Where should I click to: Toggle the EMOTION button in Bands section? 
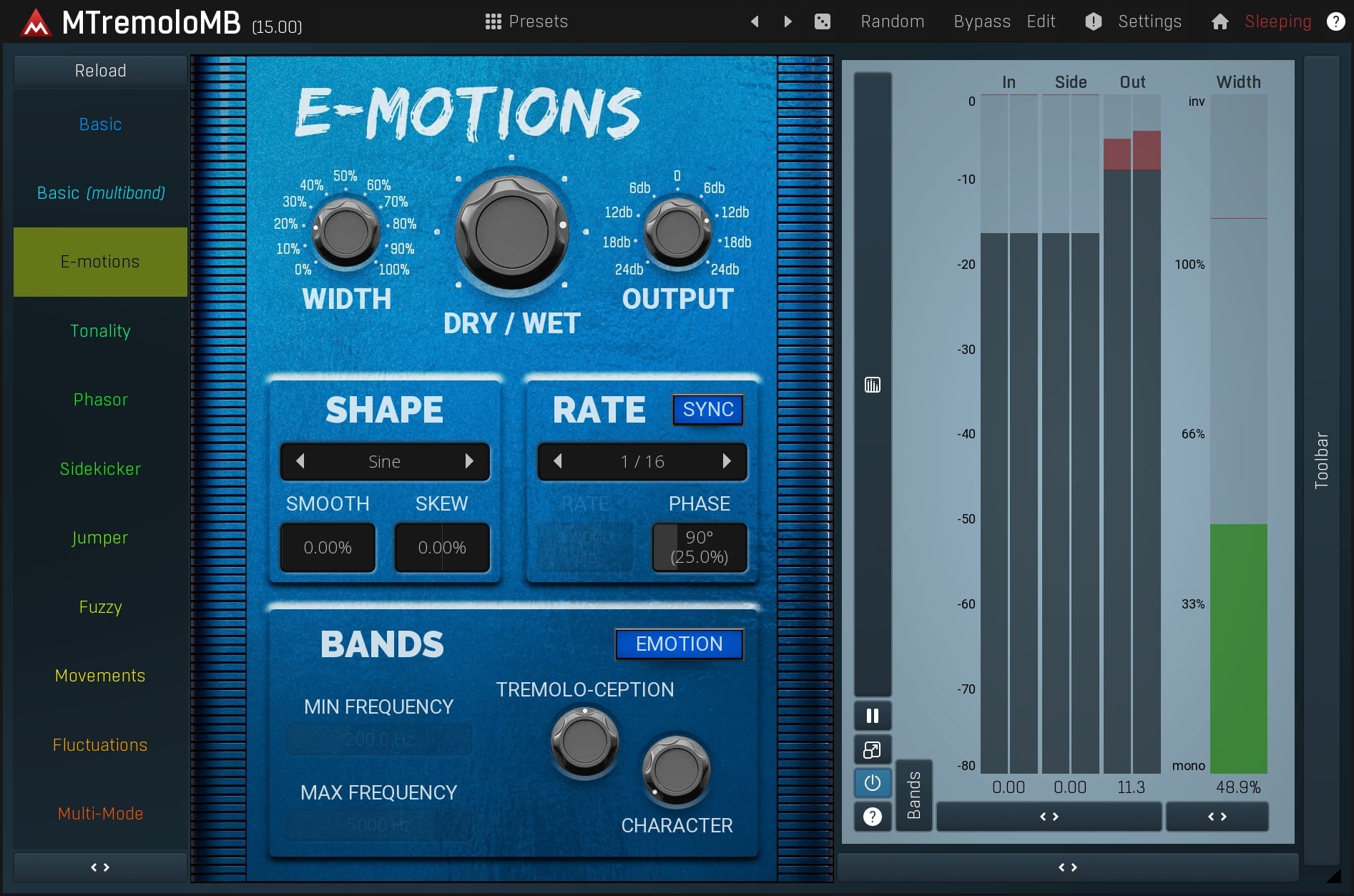pyautogui.click(x=679, y=644)
